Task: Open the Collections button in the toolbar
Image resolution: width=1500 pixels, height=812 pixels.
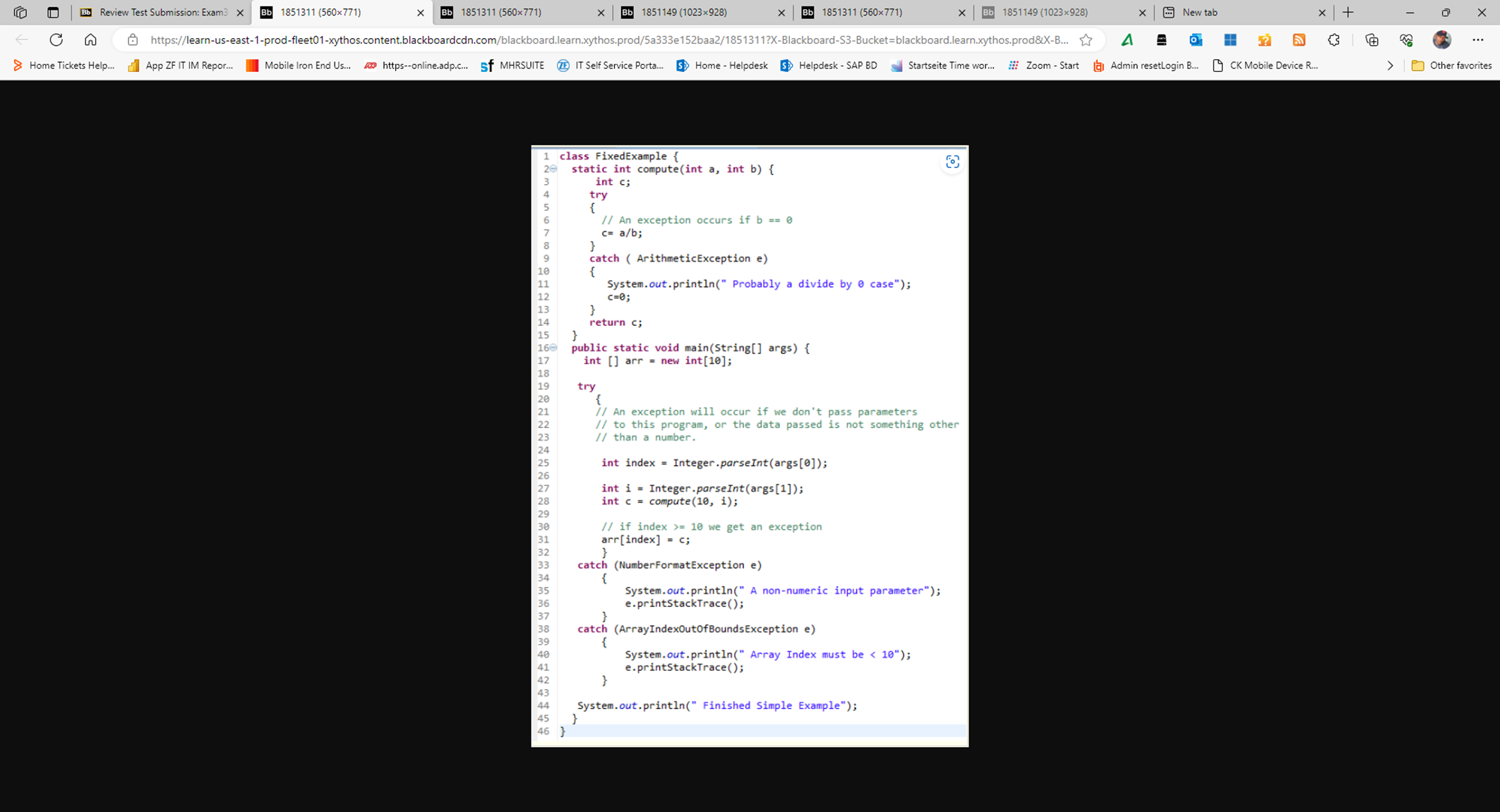Action: pos(1372,40)
